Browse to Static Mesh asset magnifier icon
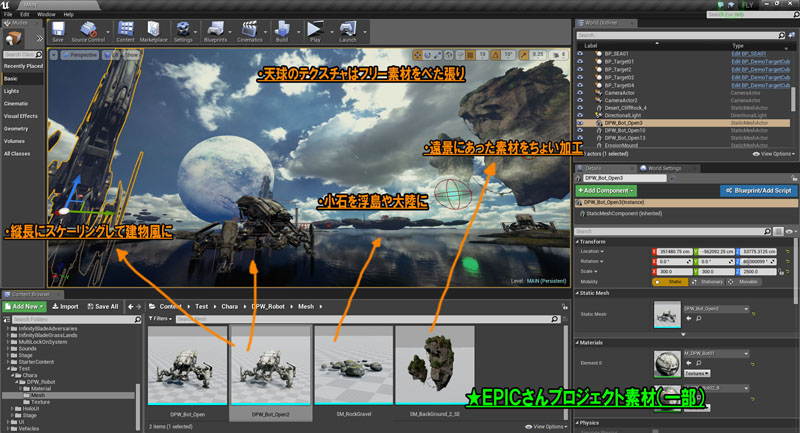800x433 pixels. point(698,318)
